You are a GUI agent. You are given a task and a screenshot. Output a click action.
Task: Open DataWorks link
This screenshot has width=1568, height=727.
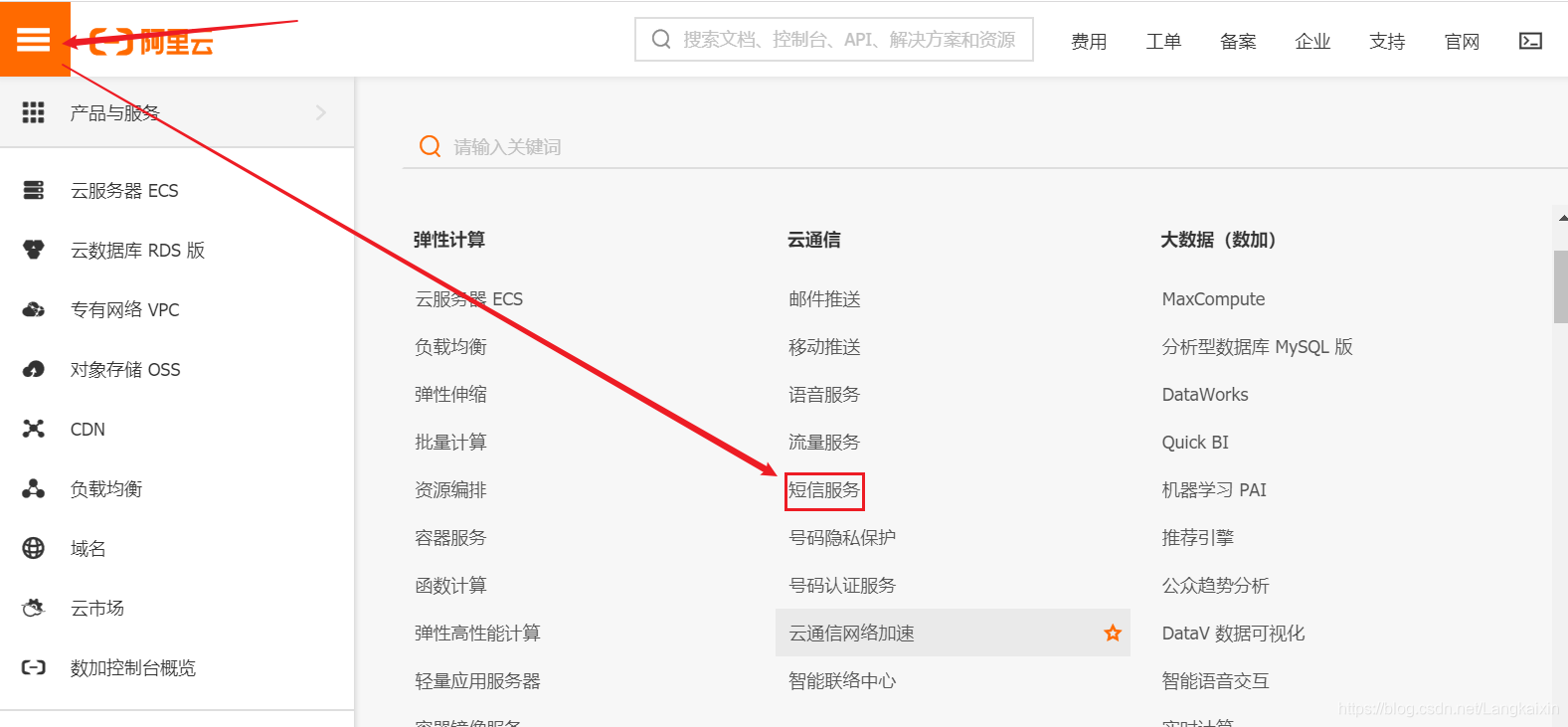[x=1205, y=395]
